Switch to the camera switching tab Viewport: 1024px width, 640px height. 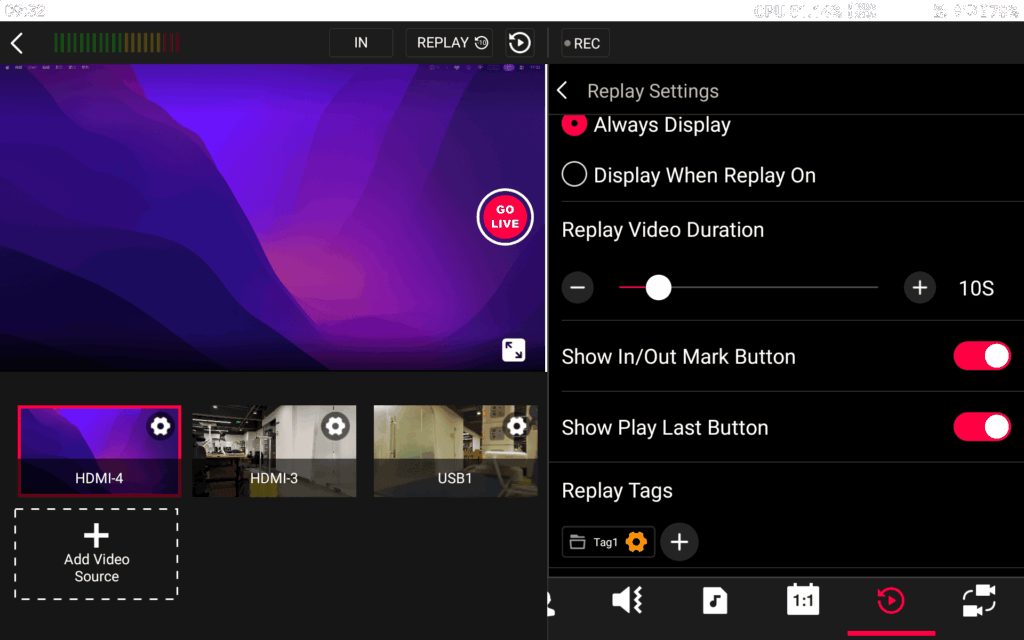pyautogui.click(x=978, y=600)
